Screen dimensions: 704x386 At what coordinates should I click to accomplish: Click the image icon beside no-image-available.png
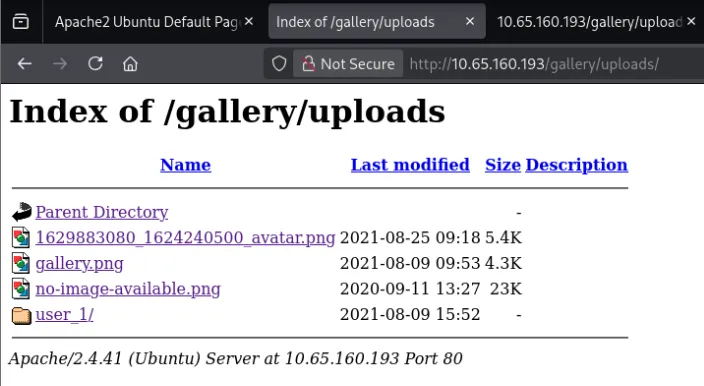tap(21, 289)
